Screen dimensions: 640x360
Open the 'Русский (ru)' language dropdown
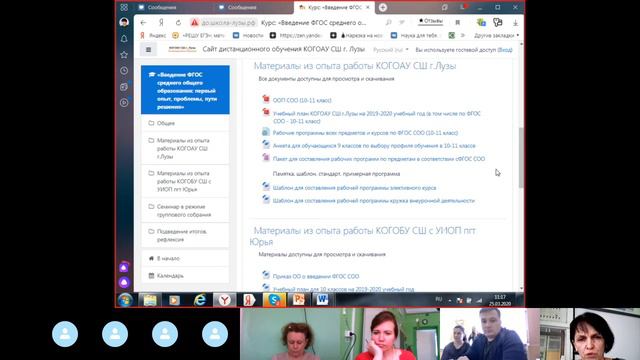(x=391, y=49)
